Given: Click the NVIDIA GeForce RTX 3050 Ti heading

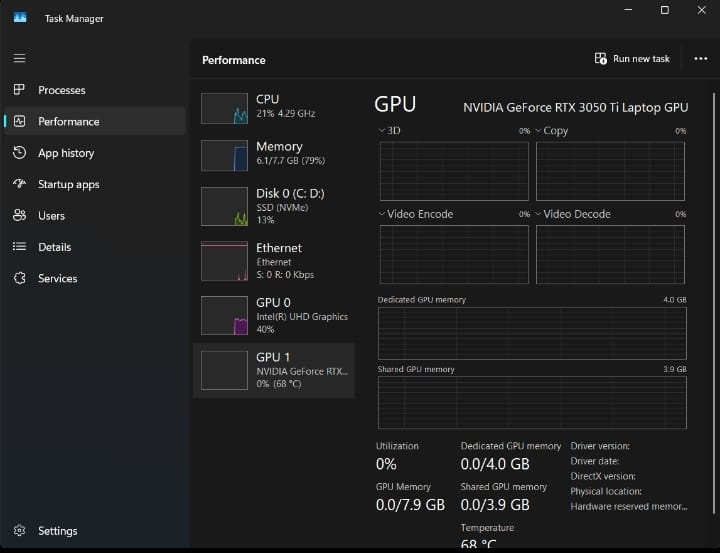Looking at the screenshot, I should (575, 107).
